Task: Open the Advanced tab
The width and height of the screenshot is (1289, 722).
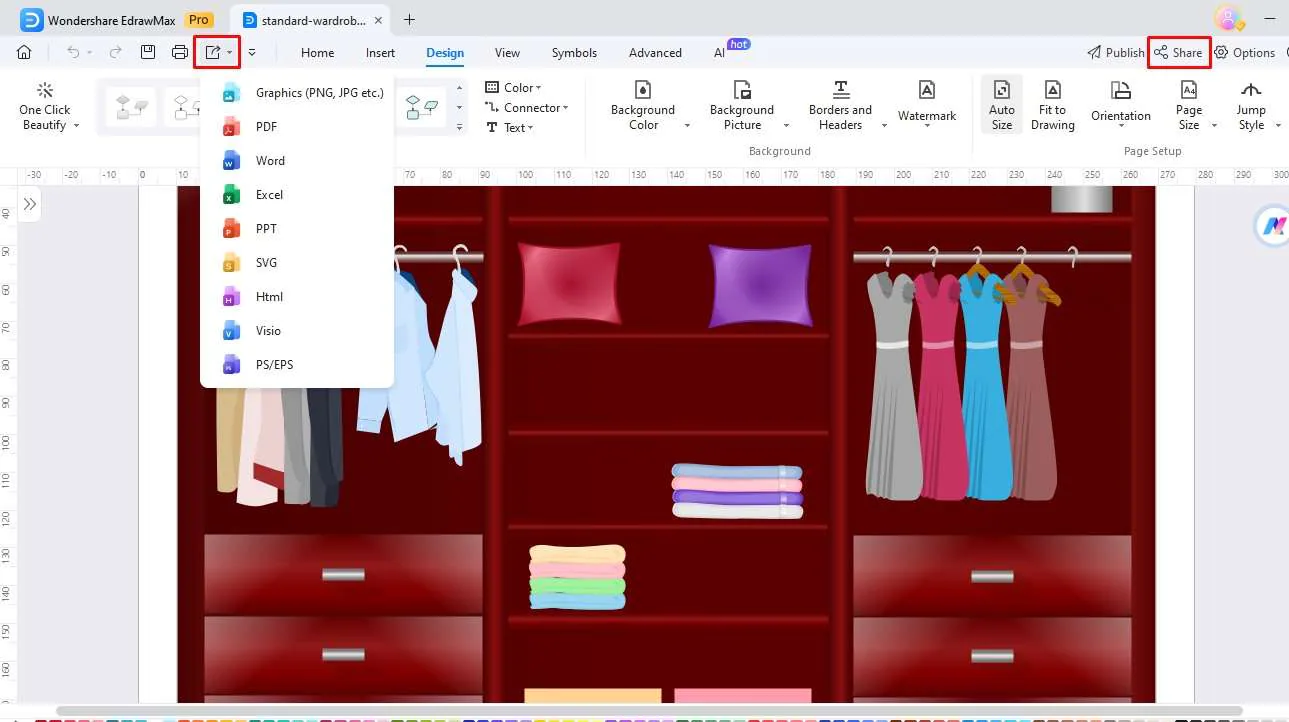Action: [x=655, y=53]
